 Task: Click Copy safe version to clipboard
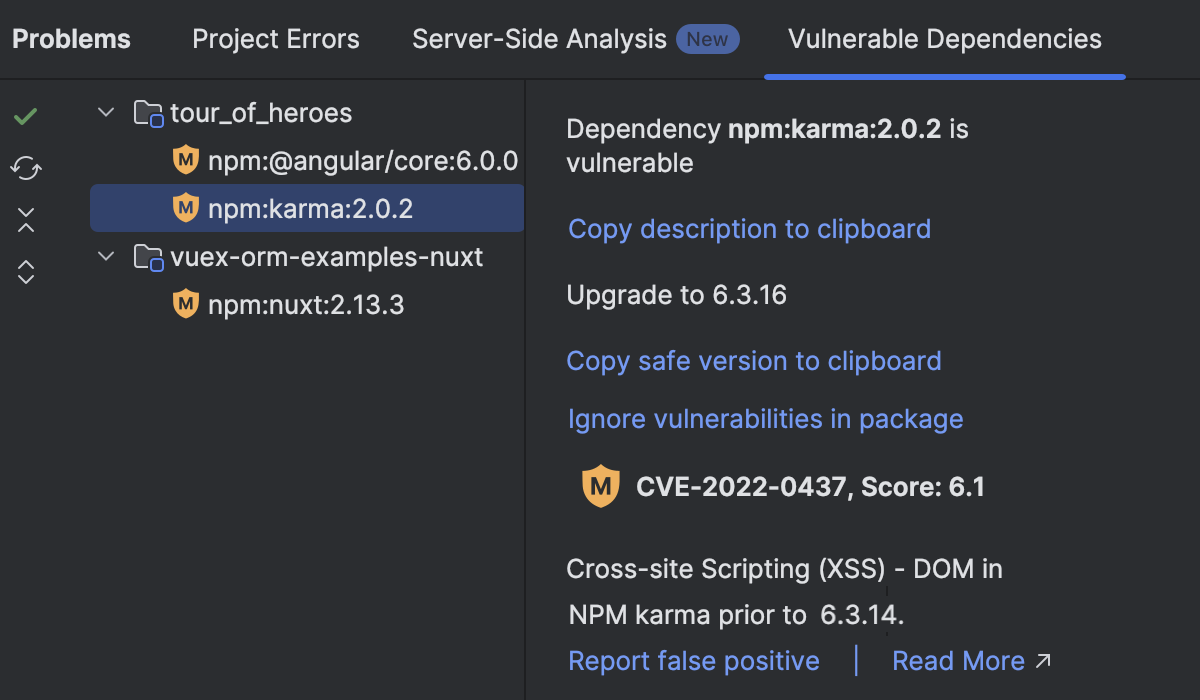754,361
